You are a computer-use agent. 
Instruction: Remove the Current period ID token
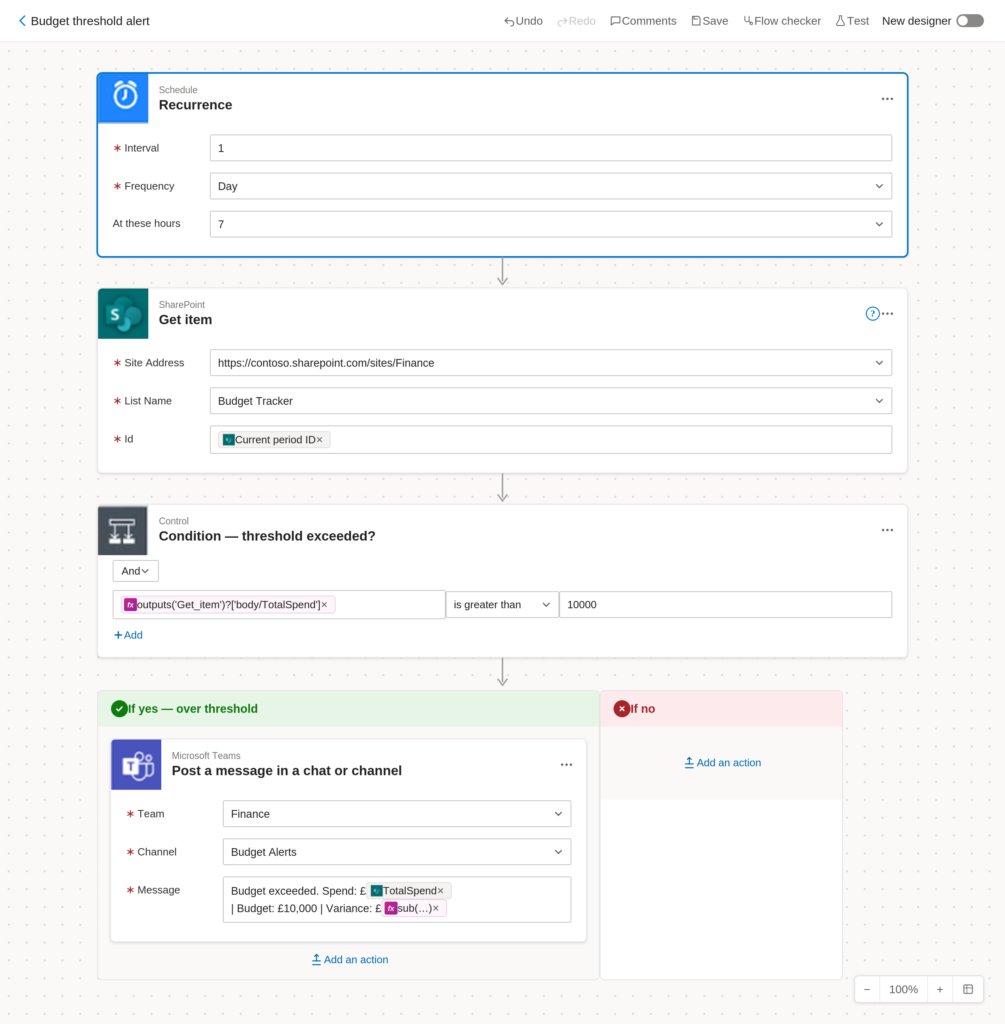click(319, 440)
